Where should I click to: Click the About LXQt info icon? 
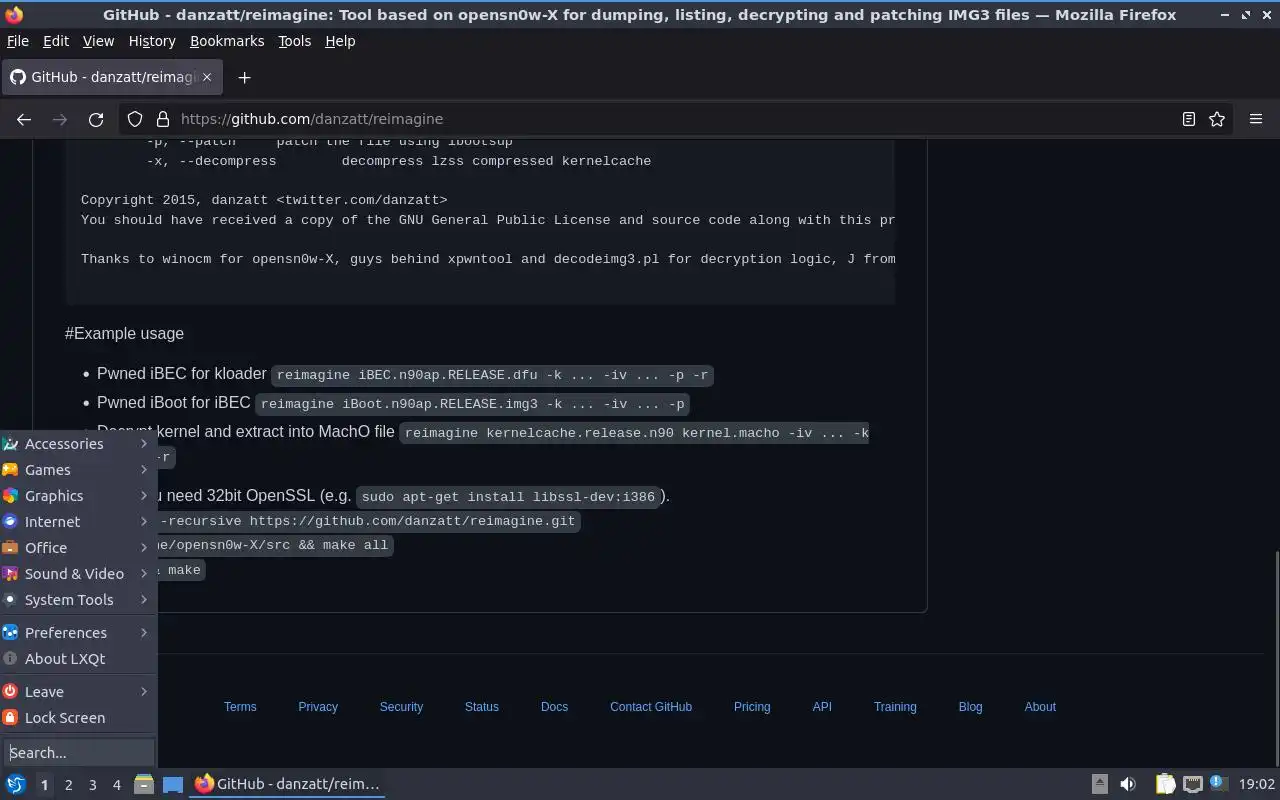pyautogui.click(x=10, y=659)
